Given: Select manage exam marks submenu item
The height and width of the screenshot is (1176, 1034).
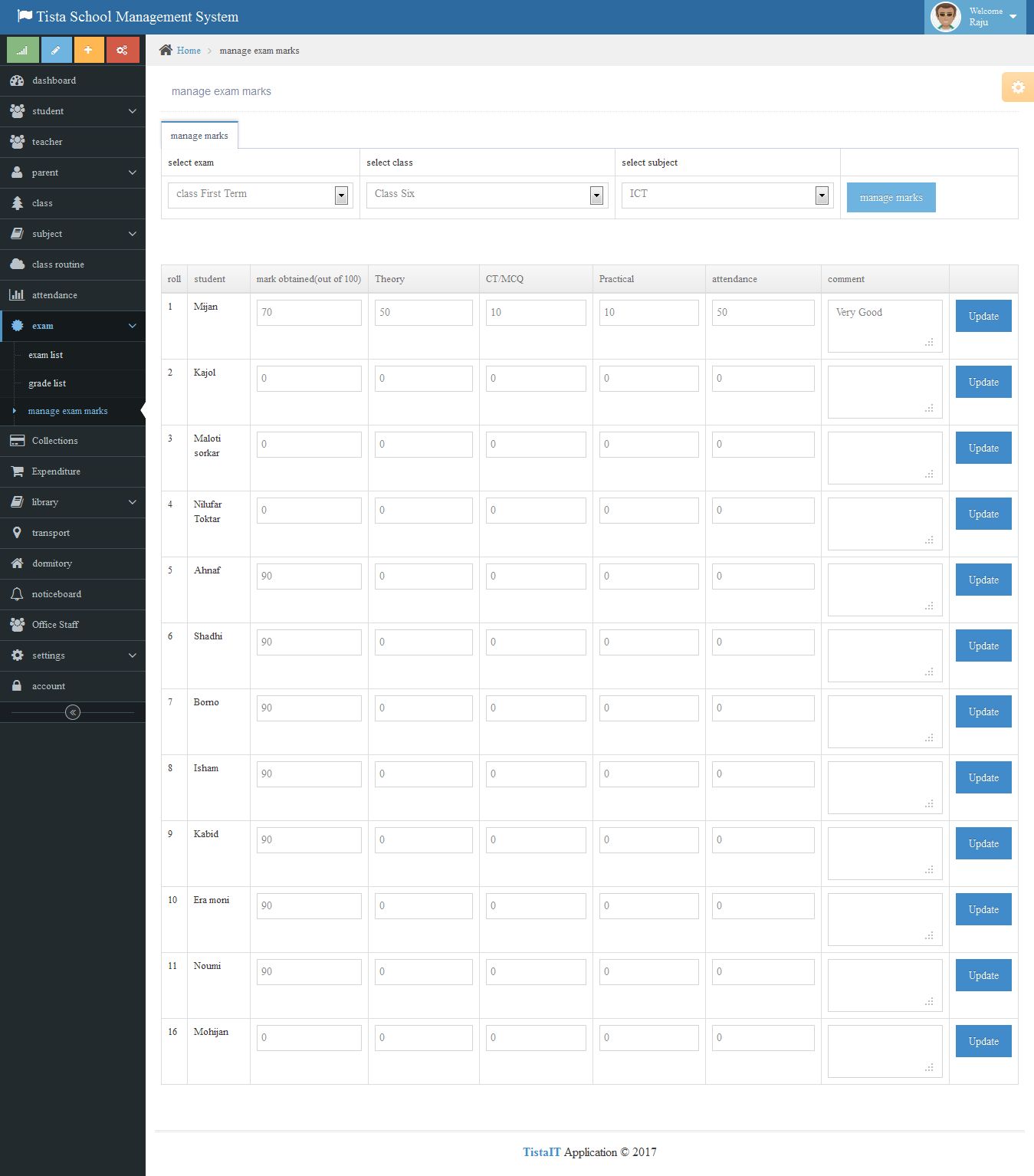Looking at the screenshot, I should coord(67,411).
